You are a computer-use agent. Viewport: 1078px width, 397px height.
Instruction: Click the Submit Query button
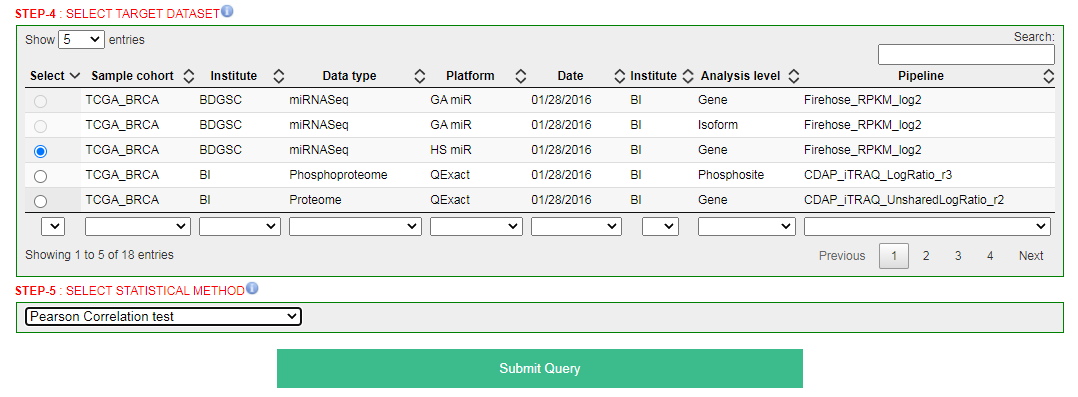pyautogui.click(x=540, y=368)
